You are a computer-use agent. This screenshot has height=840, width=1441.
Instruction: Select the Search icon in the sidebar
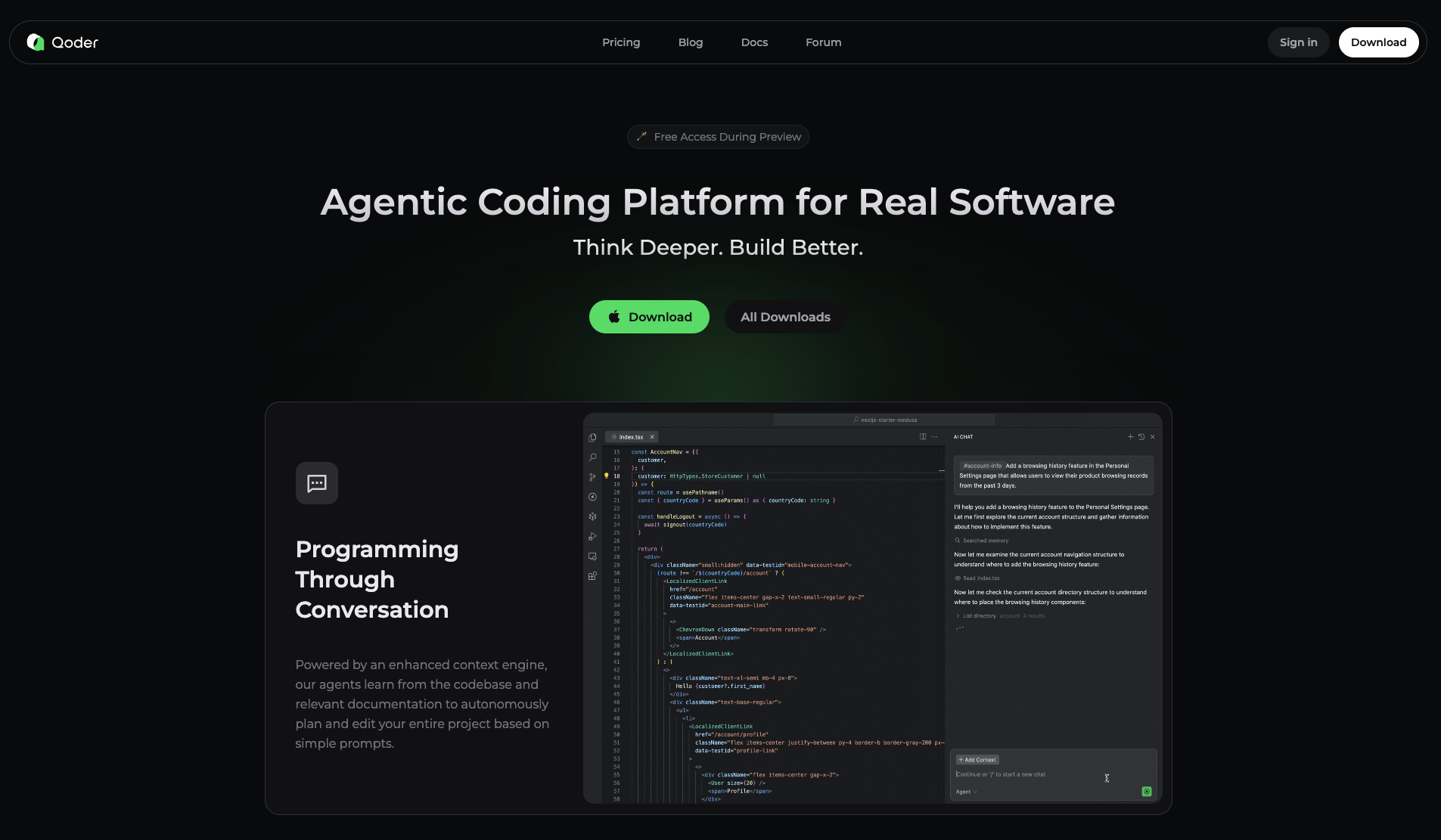(592, 457)
